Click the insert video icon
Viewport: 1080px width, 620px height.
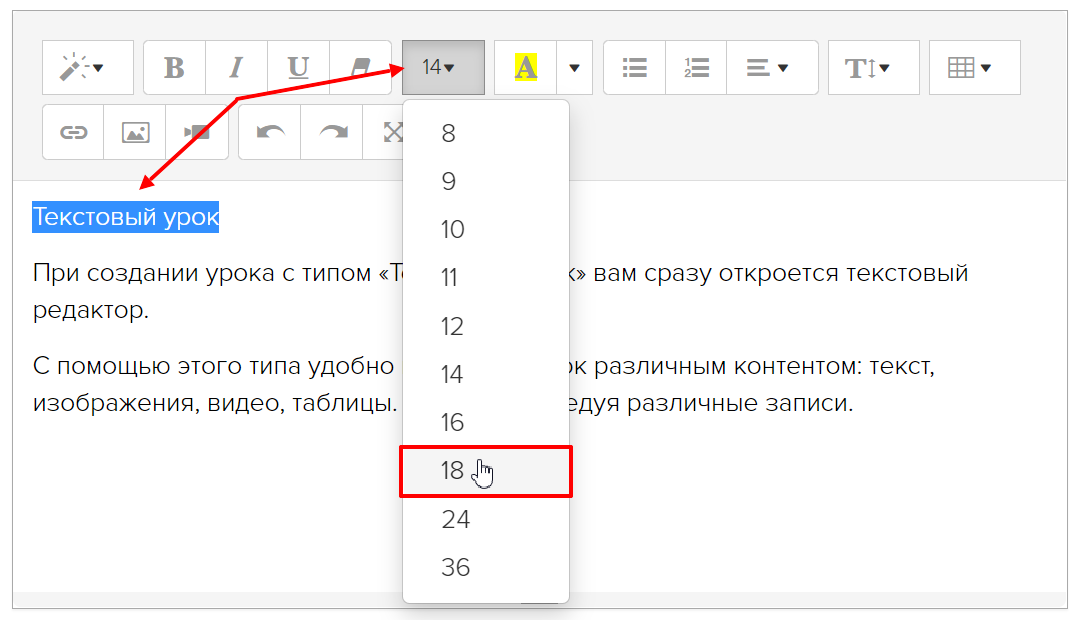click(x=196, y=132)
